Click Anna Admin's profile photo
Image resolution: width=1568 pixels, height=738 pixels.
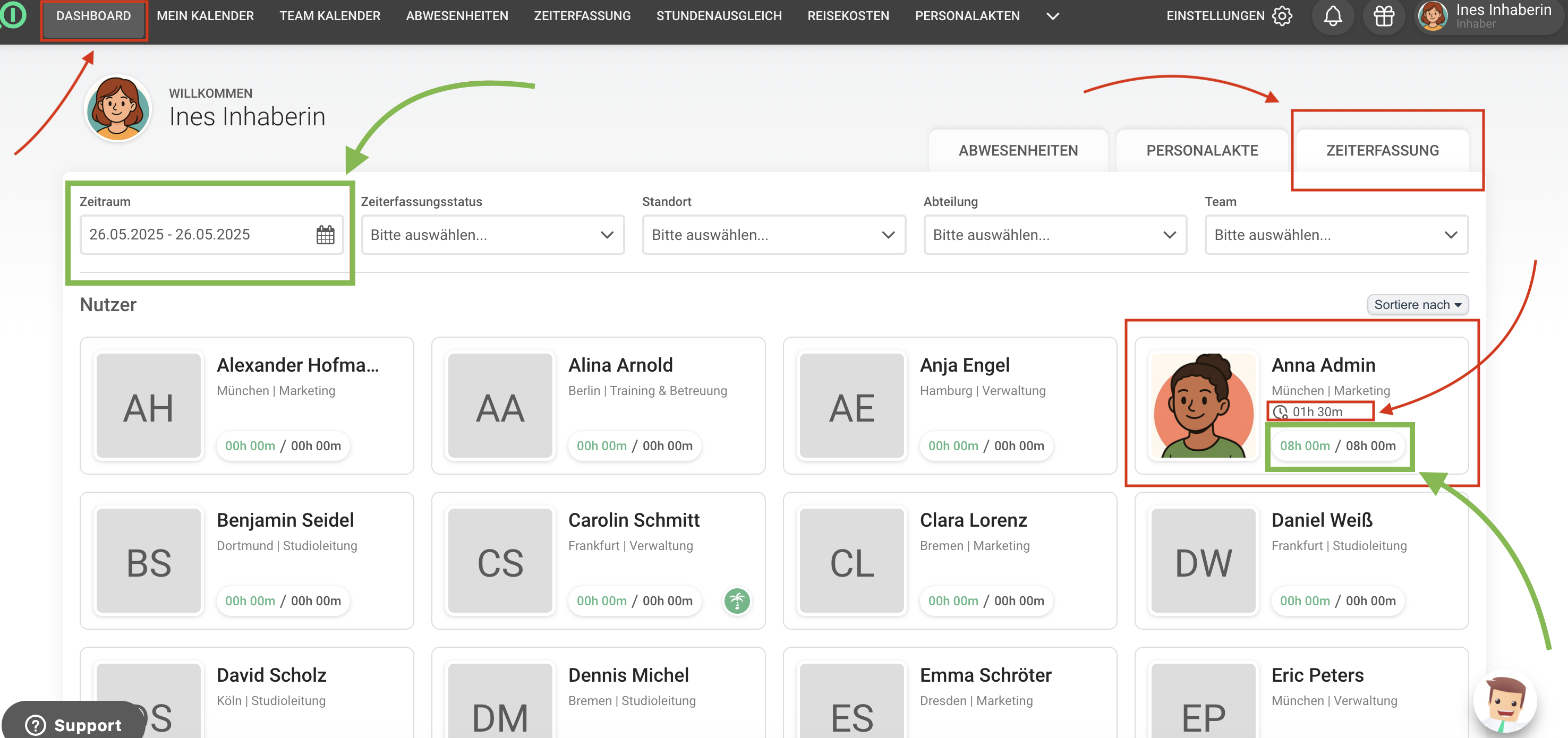click(x=1203, y=405)
